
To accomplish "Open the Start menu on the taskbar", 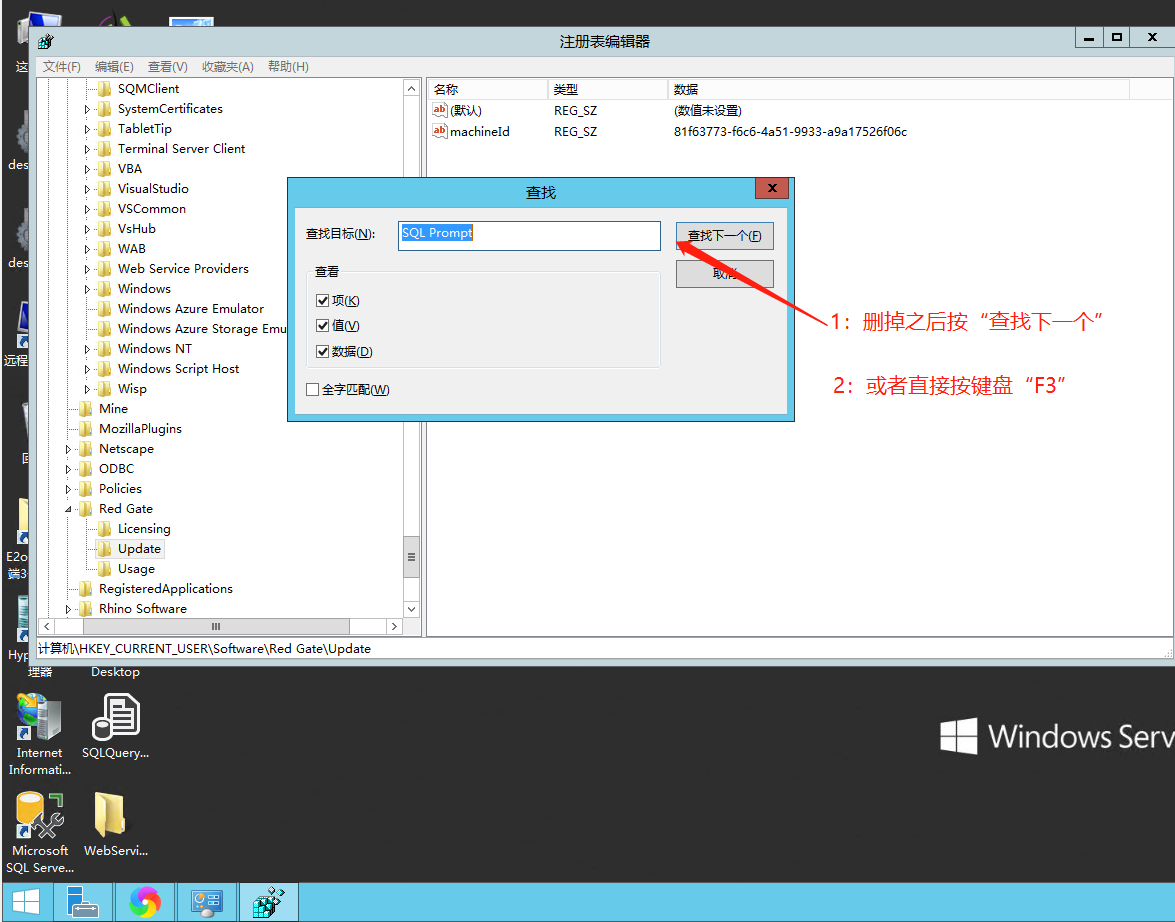I will (26, 902).
